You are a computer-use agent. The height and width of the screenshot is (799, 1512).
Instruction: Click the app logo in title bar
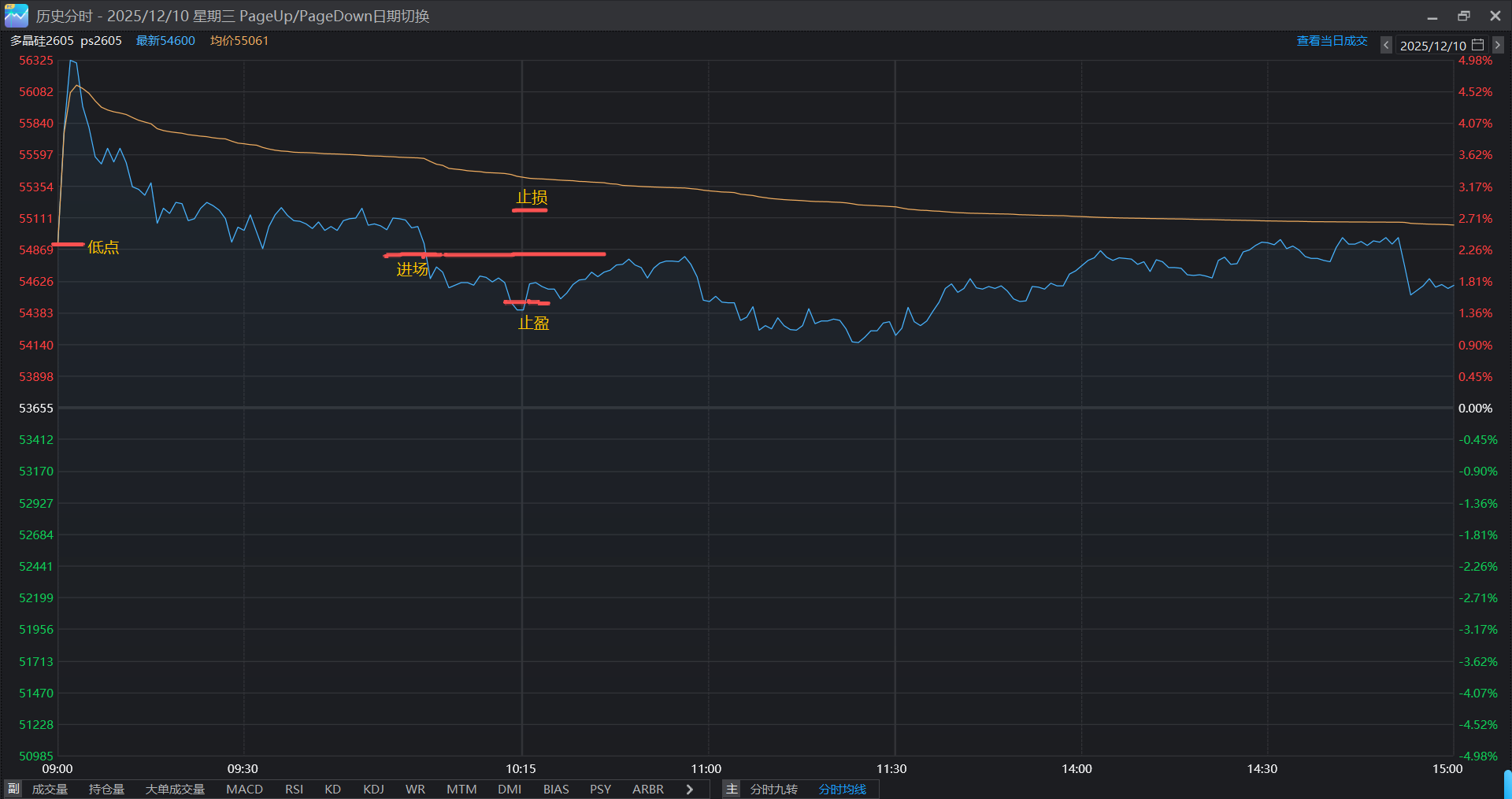click(16, 16)
